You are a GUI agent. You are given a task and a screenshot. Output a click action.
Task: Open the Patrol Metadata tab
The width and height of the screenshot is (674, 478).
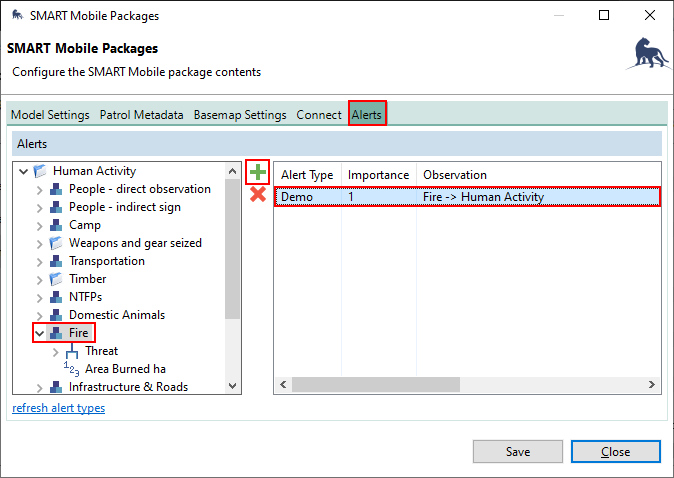click(x=141, y=115)
